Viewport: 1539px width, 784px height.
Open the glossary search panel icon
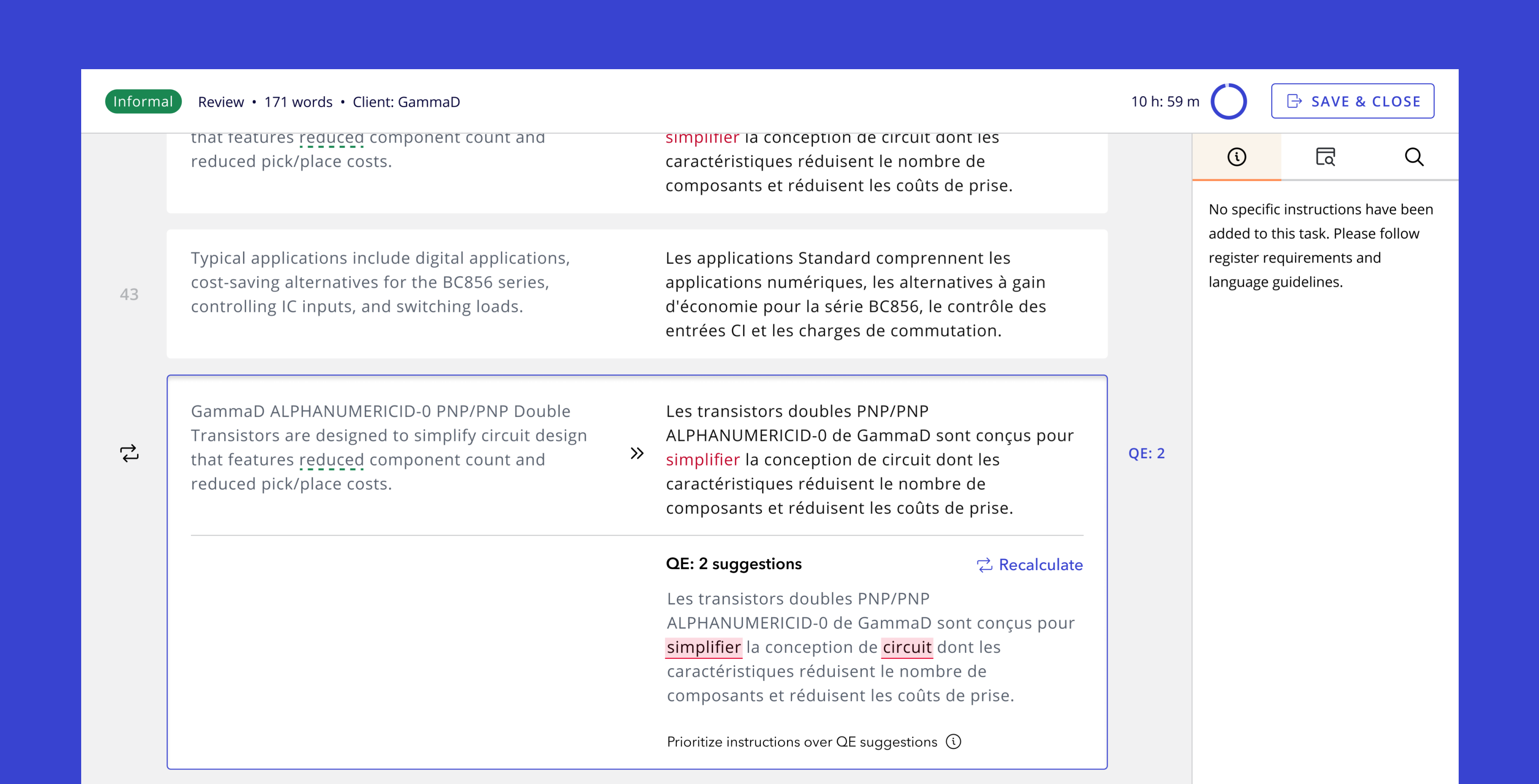[x=1325, y=157]
